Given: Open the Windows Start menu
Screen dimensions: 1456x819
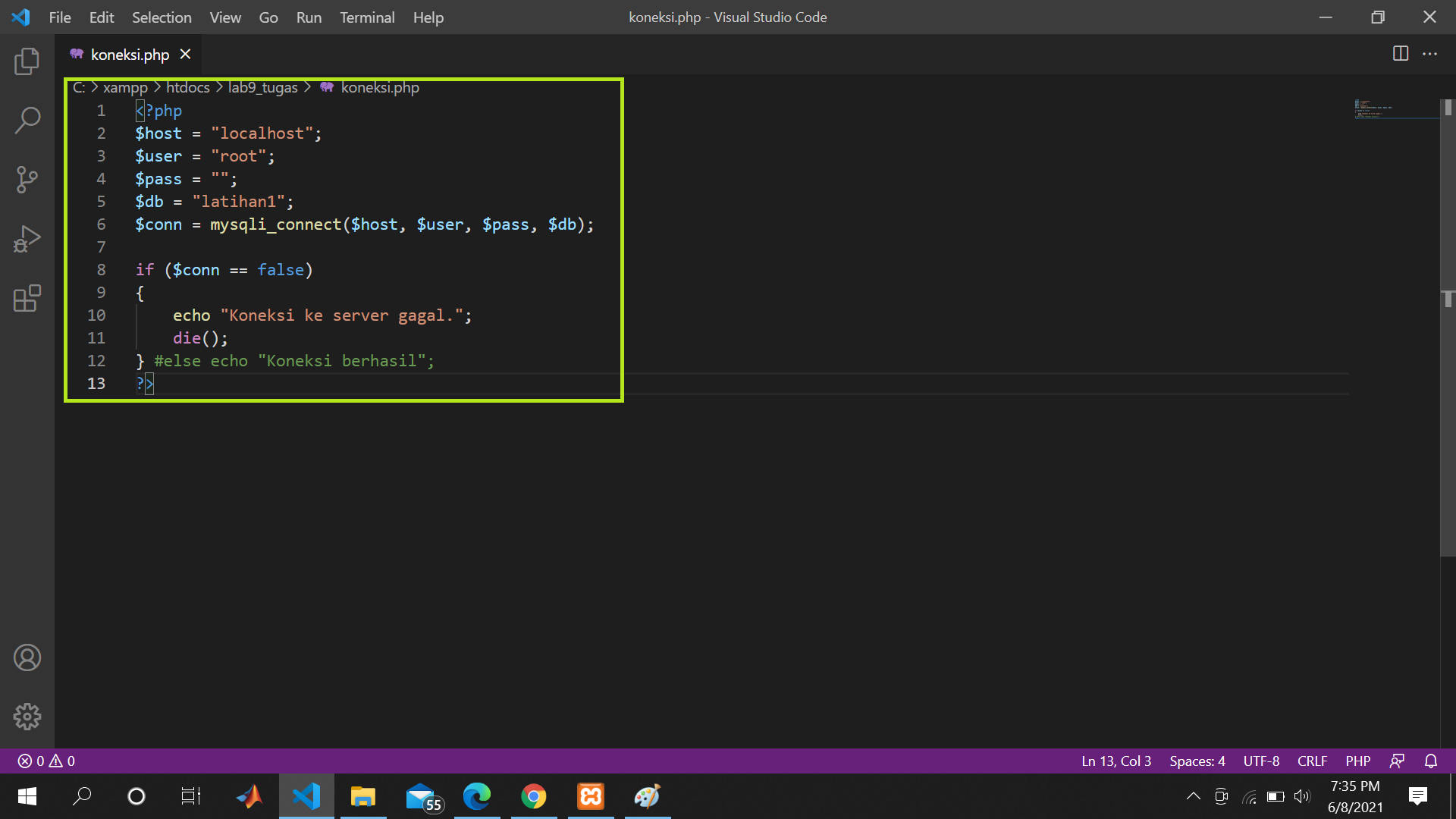Looking at the screenshot, I should [x=27, y=796].
